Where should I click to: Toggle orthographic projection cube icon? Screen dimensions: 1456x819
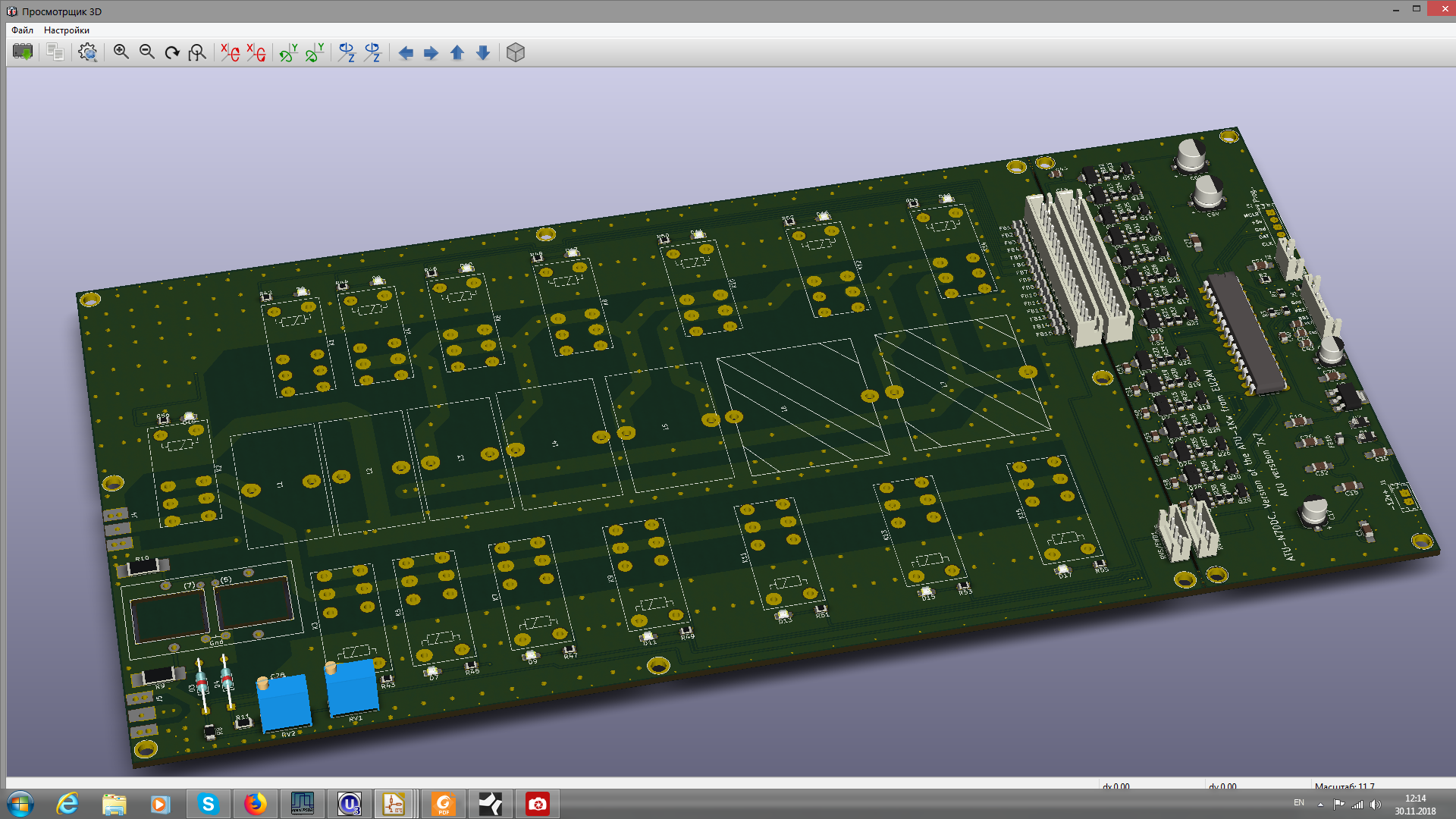(516, 52)
